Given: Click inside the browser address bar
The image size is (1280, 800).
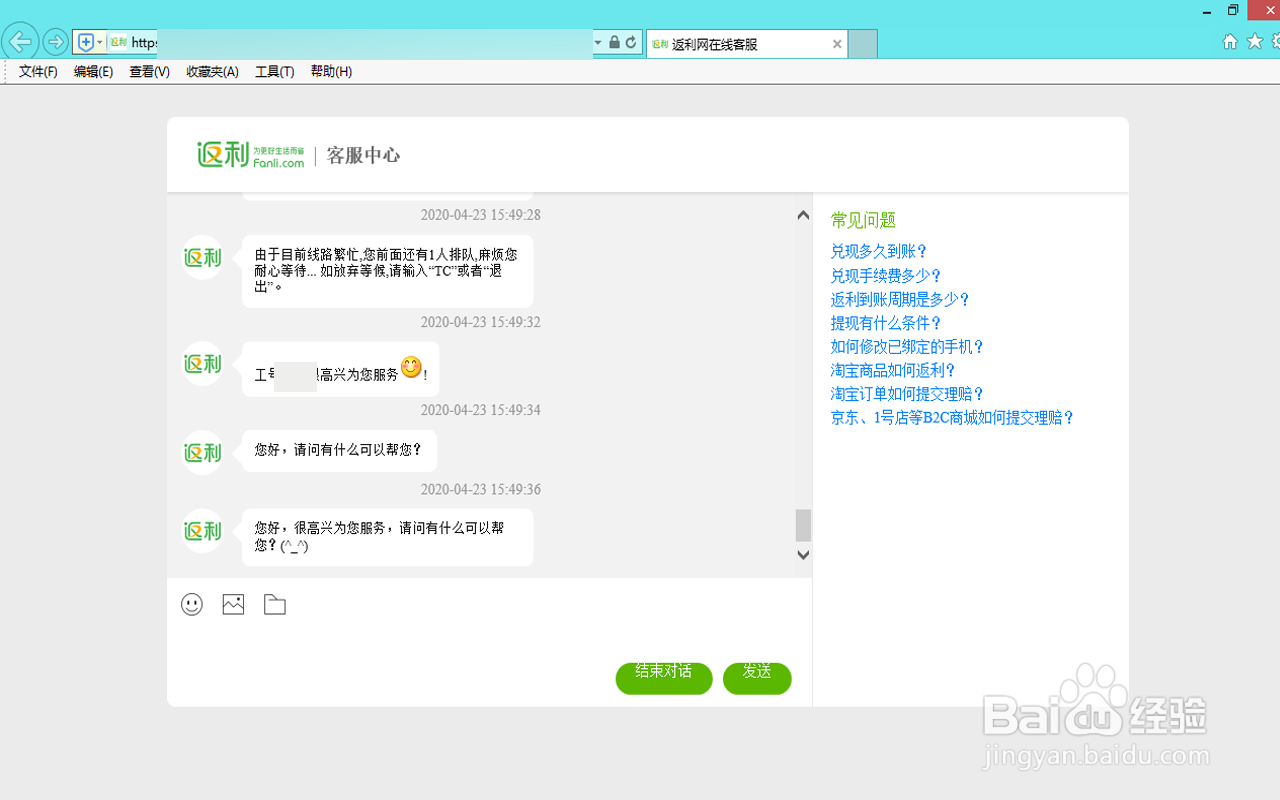Looking at the screenshot, I should point(370,43).
